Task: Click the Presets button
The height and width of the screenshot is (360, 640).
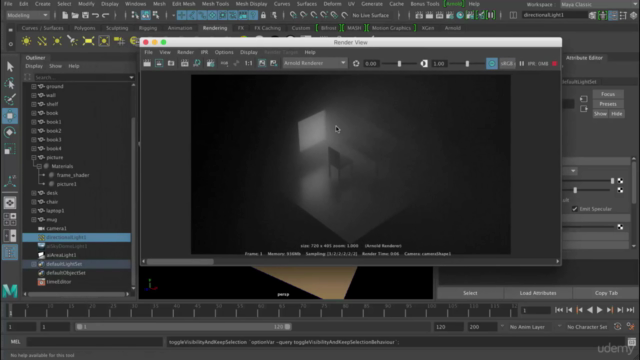Action: coord(608,104)
